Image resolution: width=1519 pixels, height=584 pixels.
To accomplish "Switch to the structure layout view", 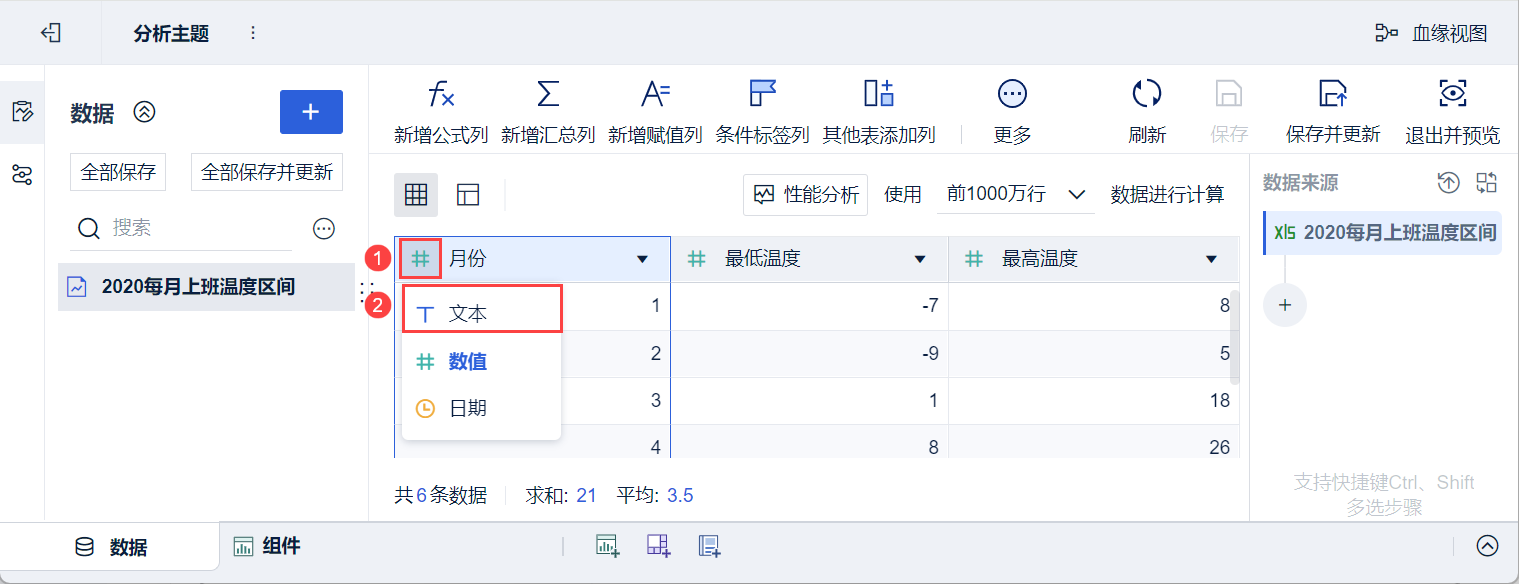I will (x=468, y=195).
